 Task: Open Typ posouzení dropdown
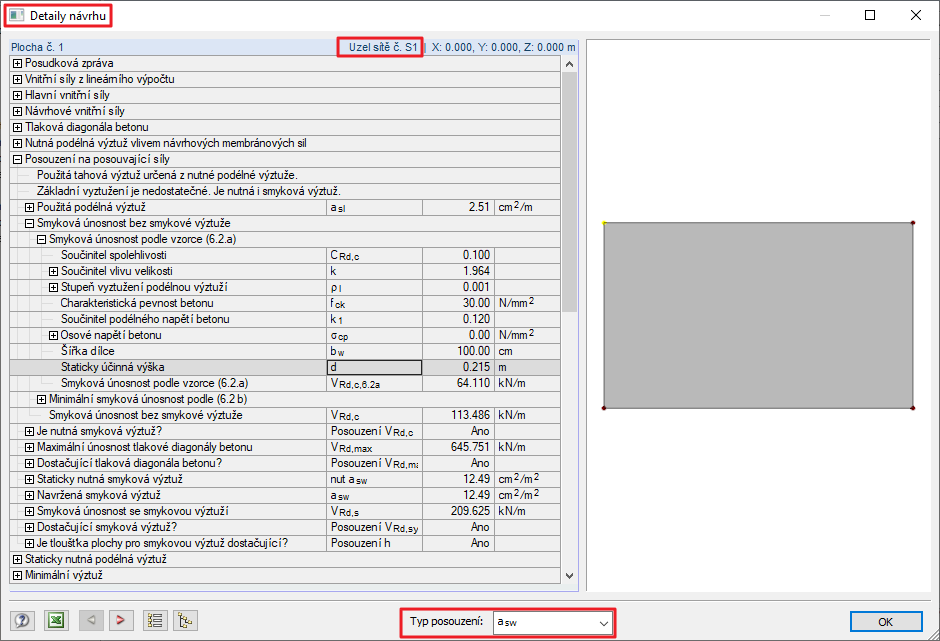coord(552,623)
